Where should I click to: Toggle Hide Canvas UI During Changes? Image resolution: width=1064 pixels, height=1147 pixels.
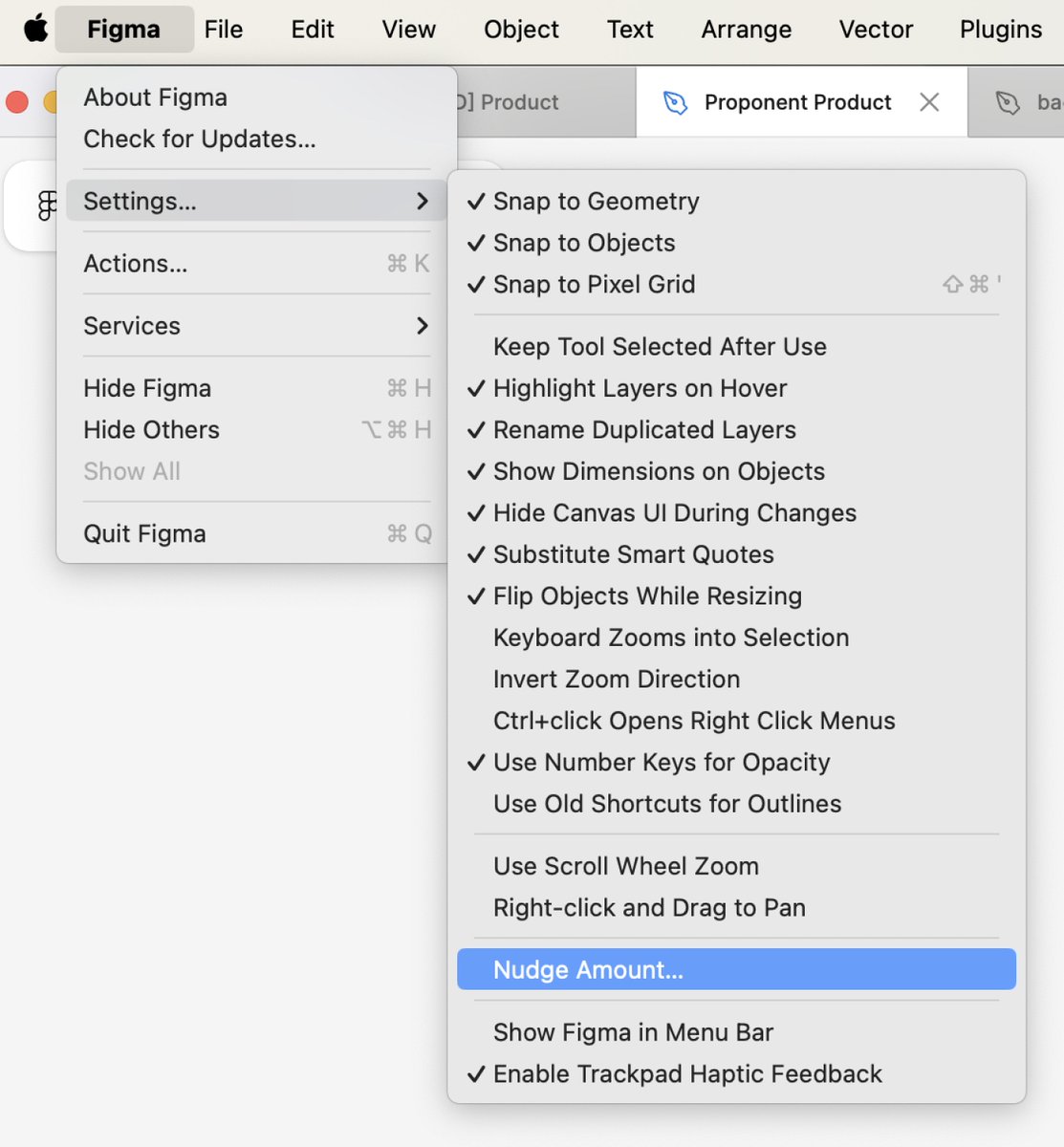pos(736,513)
